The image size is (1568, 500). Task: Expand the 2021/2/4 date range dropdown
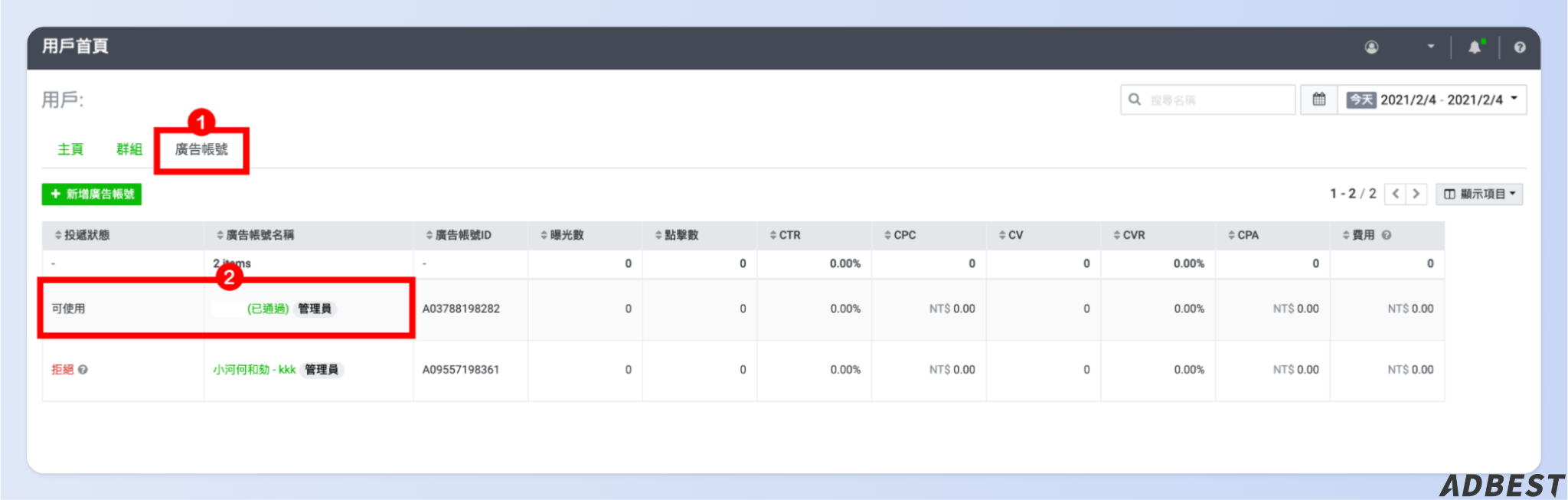pos(1432,100)
